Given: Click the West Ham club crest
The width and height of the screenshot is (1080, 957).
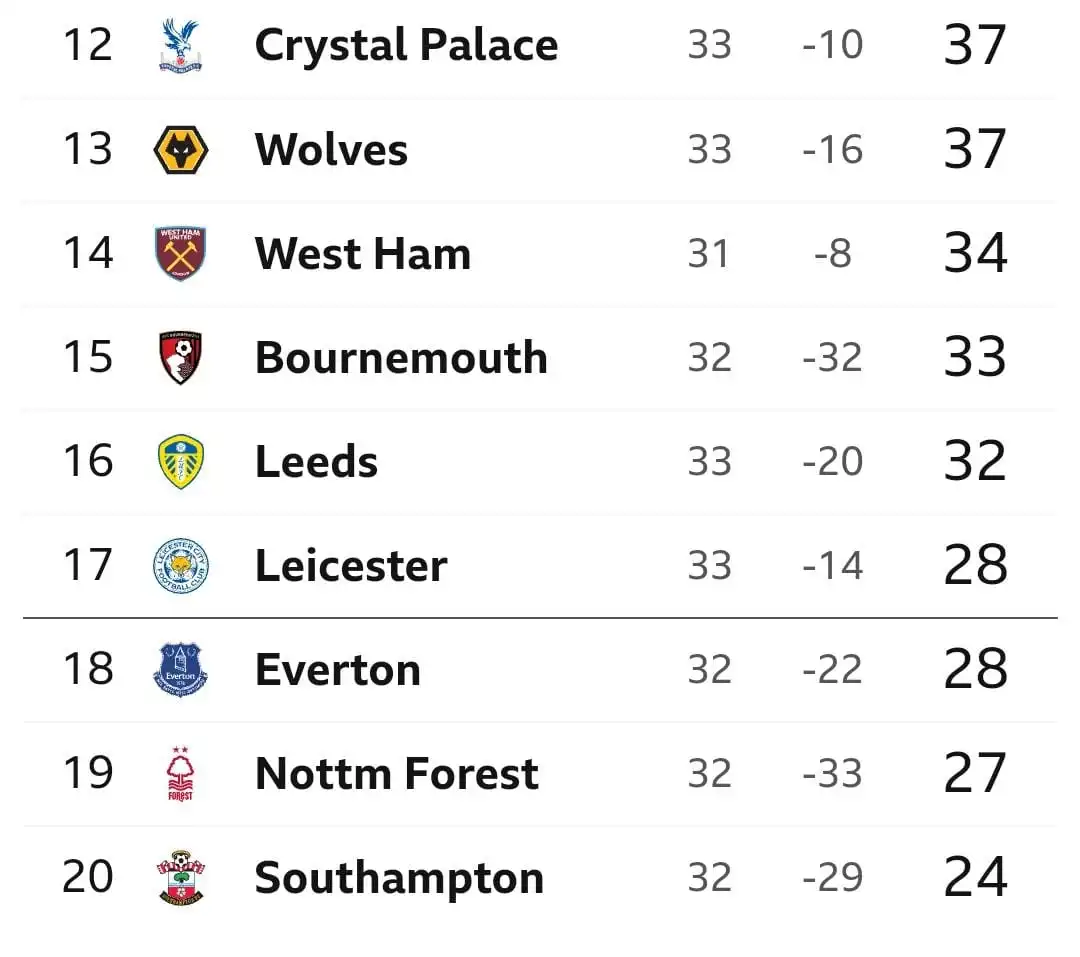Looking at the screenshot, I should pyautogui.click(x=180, y=254).
